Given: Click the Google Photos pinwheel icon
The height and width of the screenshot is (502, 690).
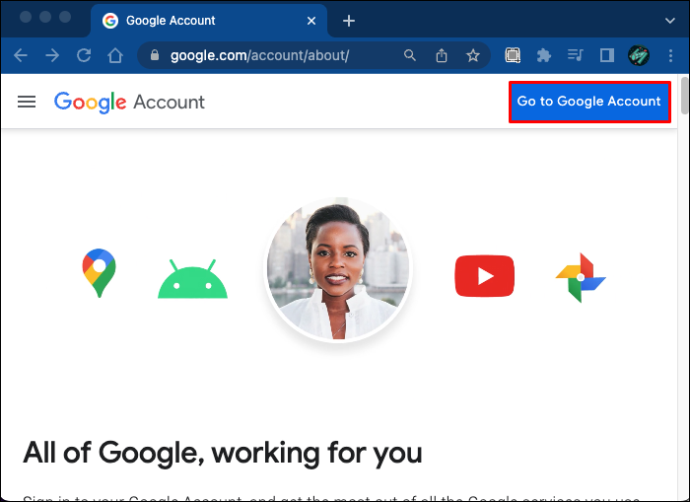Looking at the screenshot, I should [581, 278].
